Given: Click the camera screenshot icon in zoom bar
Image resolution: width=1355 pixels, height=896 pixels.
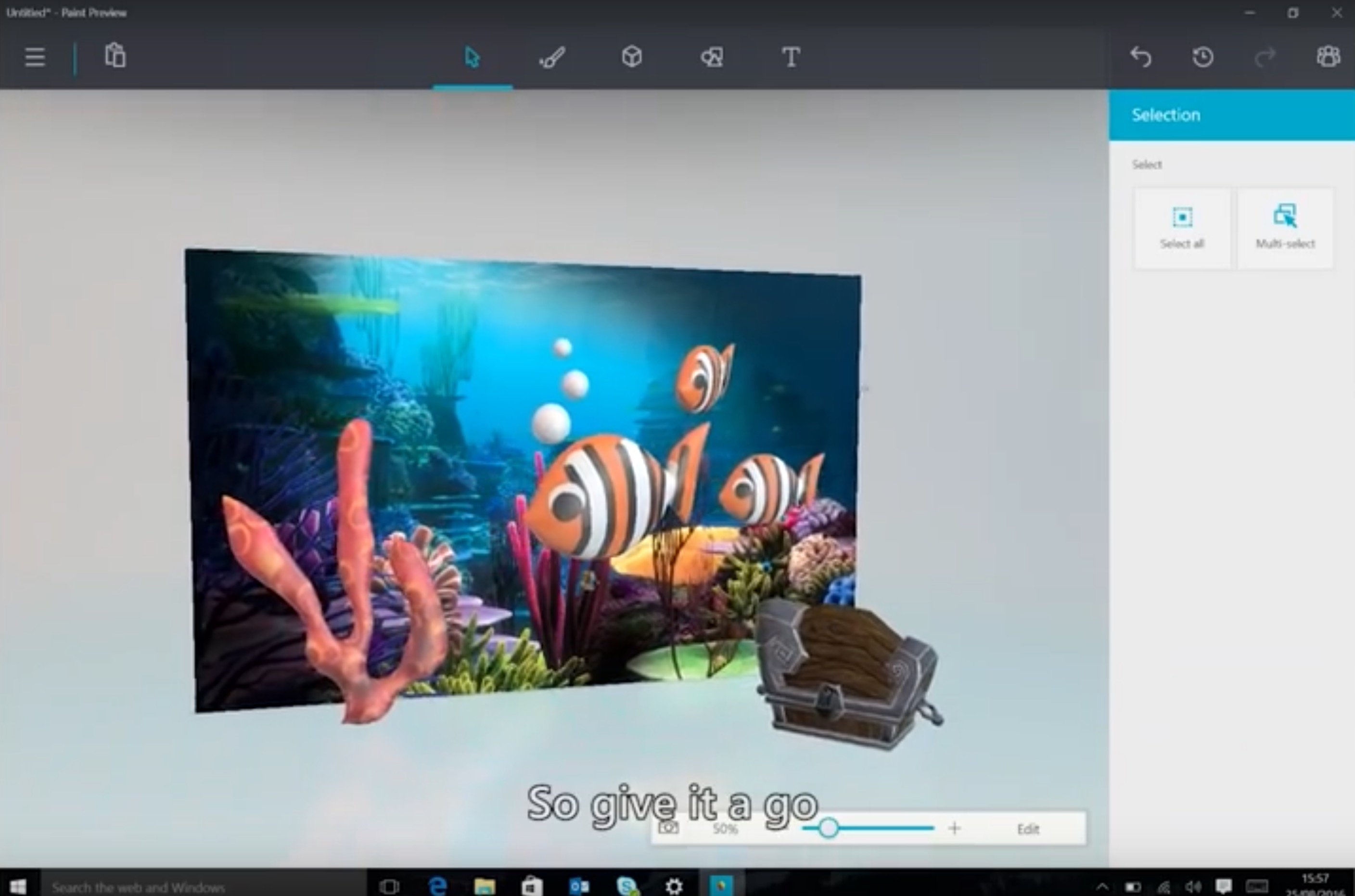Looking at the screenshot, I should click(x=668, y=828).
